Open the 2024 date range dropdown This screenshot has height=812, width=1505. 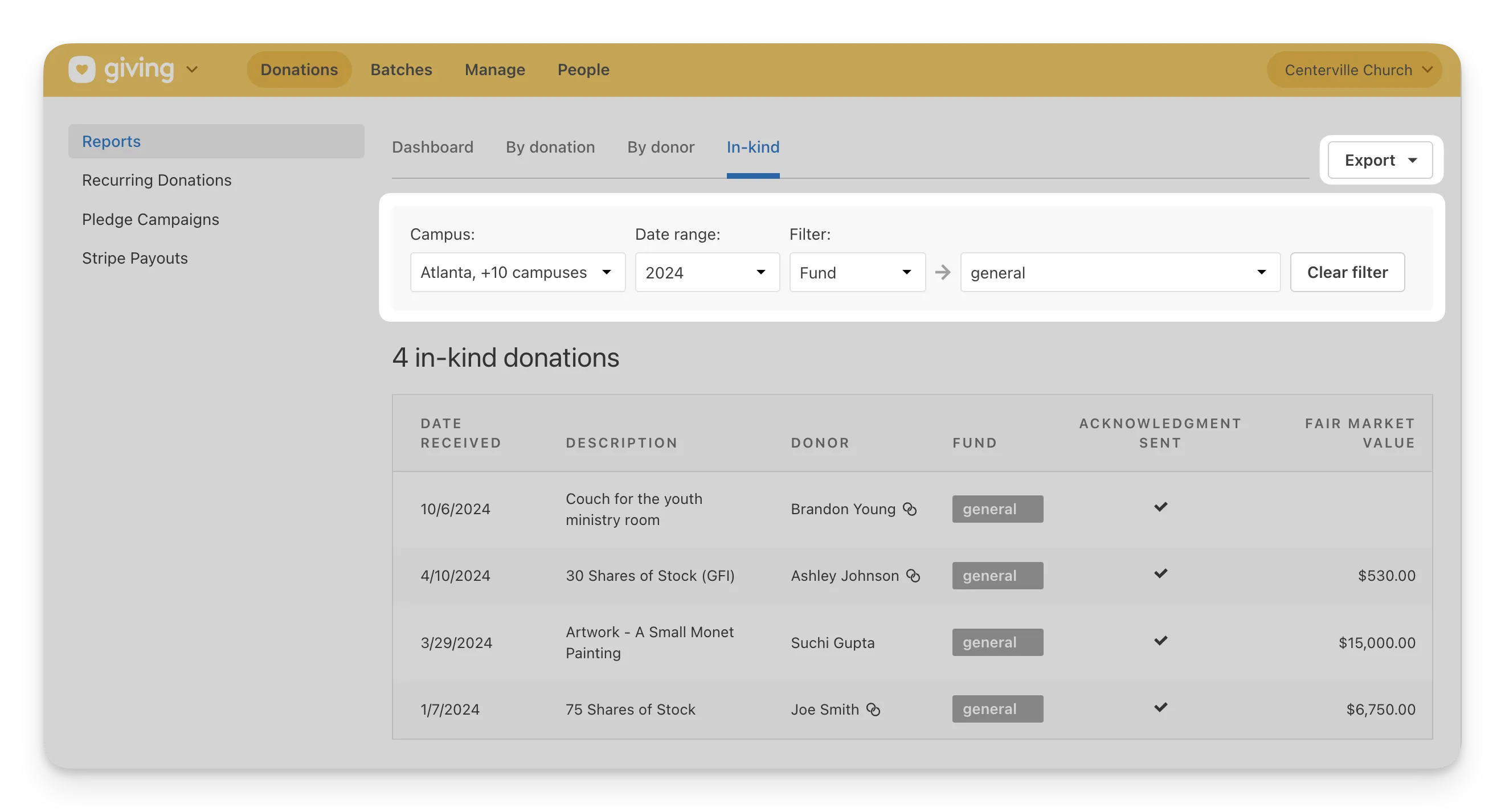(x=707, y=272)
